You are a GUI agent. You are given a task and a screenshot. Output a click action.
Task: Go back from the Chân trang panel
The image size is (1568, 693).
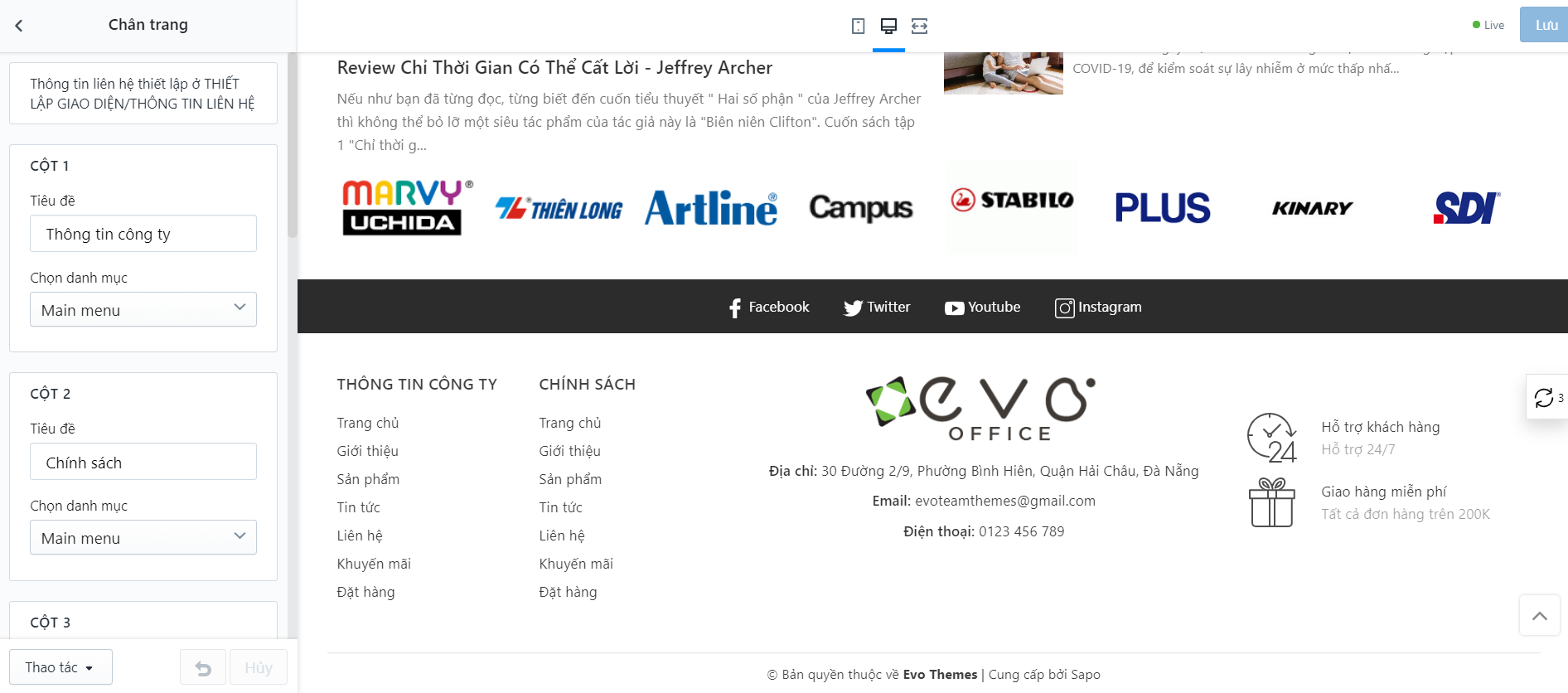coord(19,26)
